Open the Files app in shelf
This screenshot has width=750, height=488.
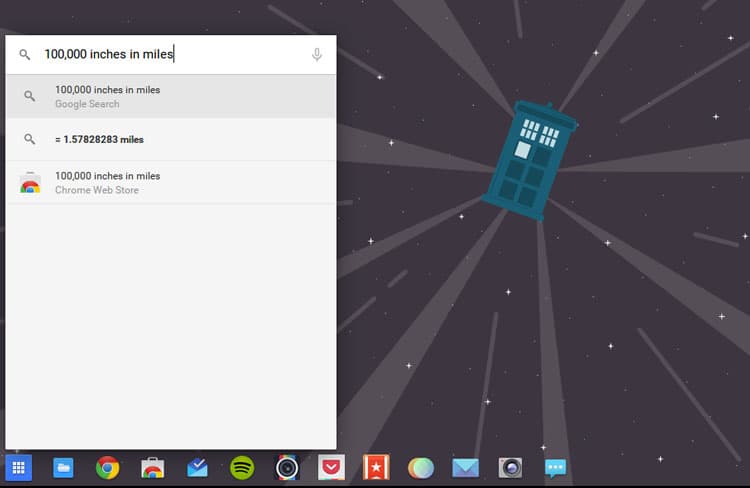63,467
